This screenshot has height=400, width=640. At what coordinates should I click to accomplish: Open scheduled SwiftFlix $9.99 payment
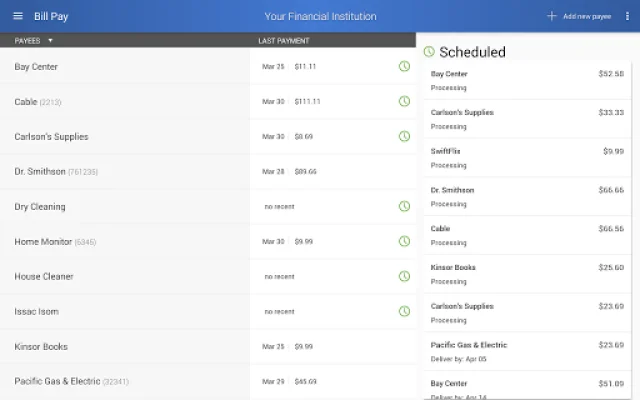[527, 158]
